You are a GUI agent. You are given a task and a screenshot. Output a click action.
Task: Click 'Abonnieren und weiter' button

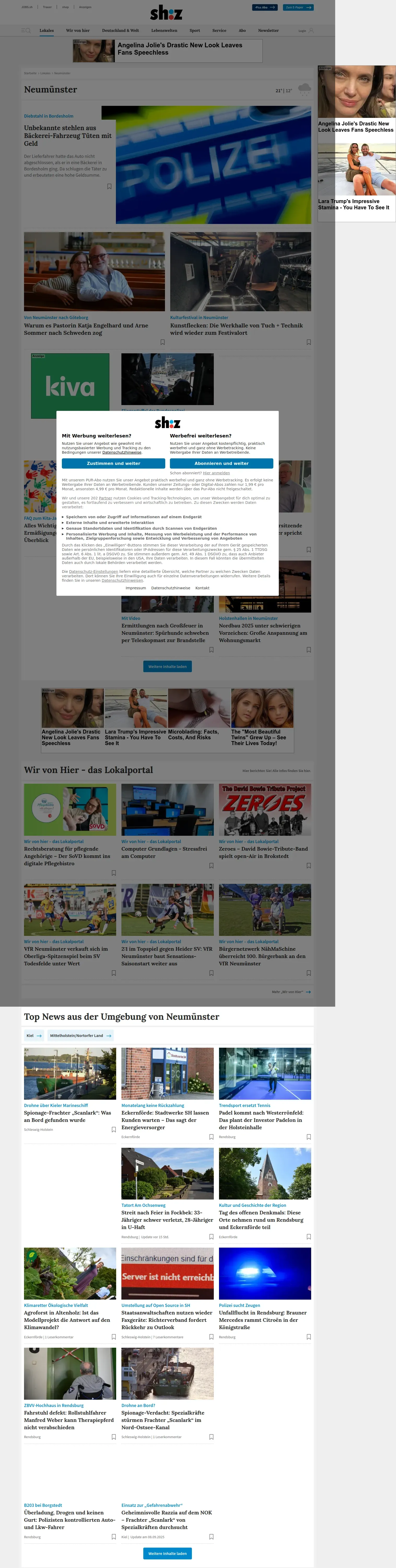point(221,463)
